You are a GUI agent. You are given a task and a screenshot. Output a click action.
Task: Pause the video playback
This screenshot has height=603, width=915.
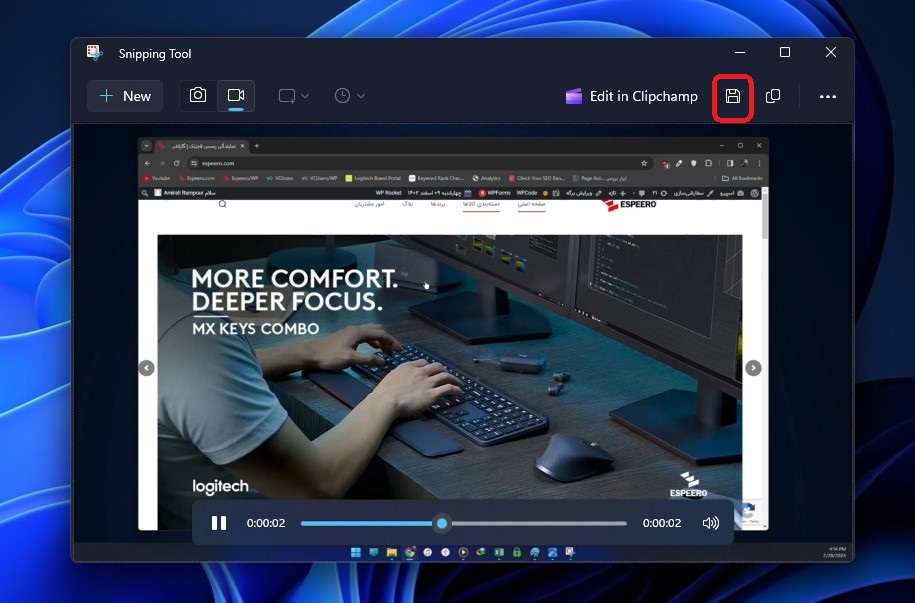point(219,523)
